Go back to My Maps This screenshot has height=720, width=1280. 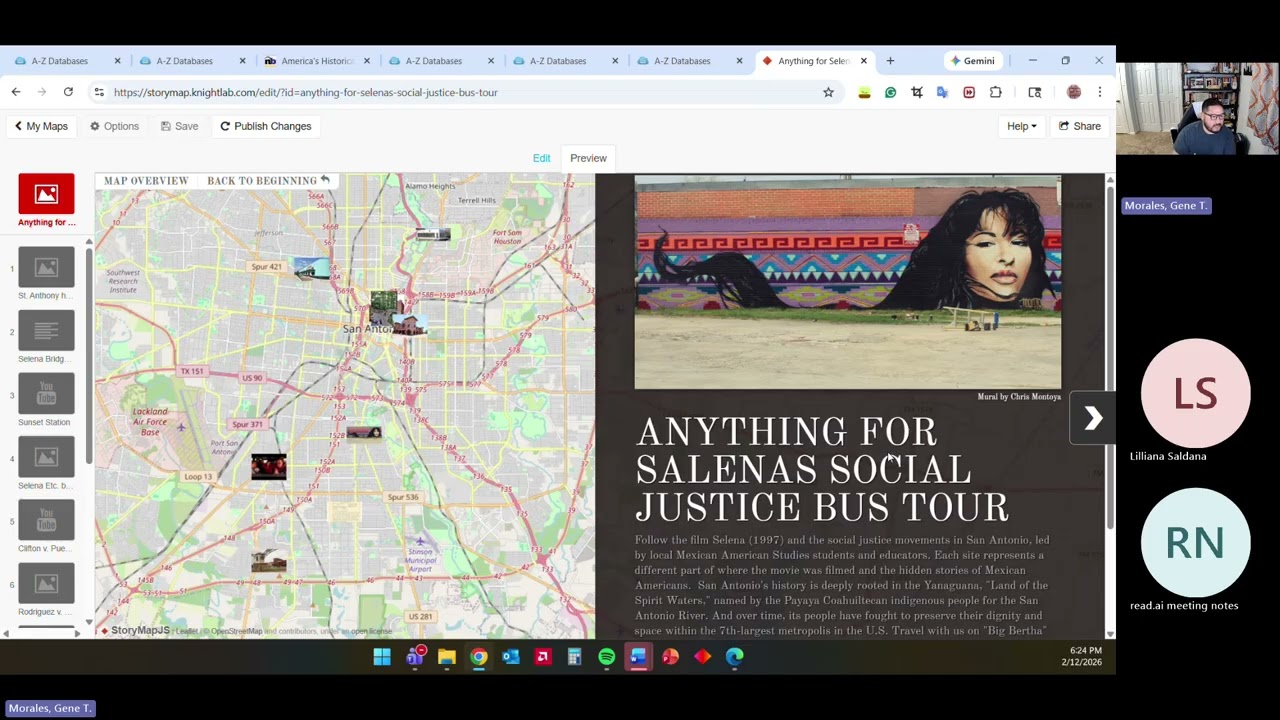point(41,126)
